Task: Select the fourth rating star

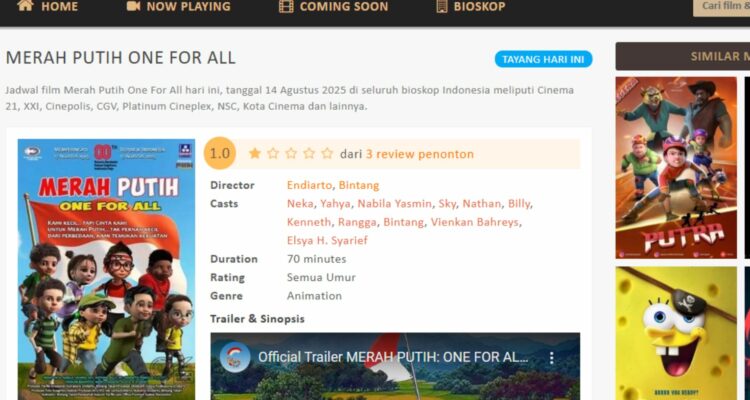Action: coord(309,153)
